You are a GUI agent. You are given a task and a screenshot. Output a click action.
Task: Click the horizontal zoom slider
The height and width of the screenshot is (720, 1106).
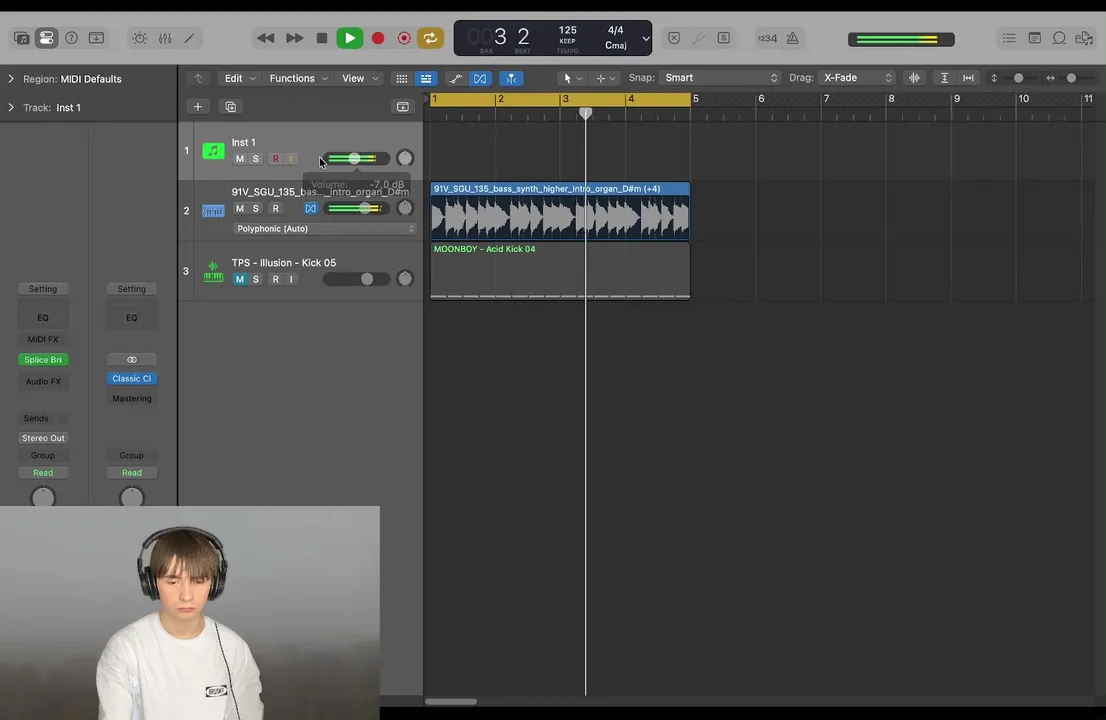coord(1070,78)
